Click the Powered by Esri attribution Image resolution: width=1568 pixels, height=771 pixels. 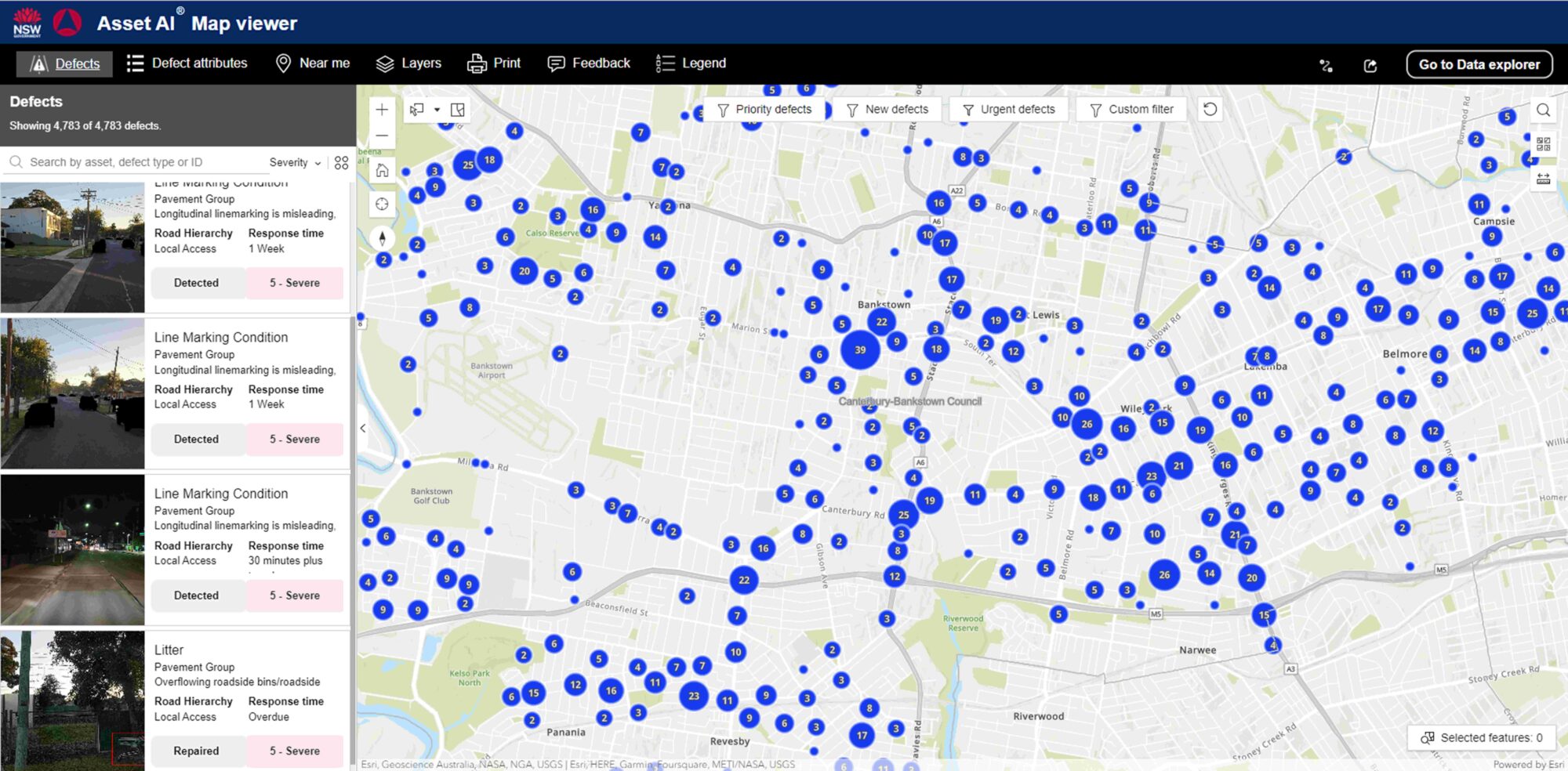point(1528,764)
